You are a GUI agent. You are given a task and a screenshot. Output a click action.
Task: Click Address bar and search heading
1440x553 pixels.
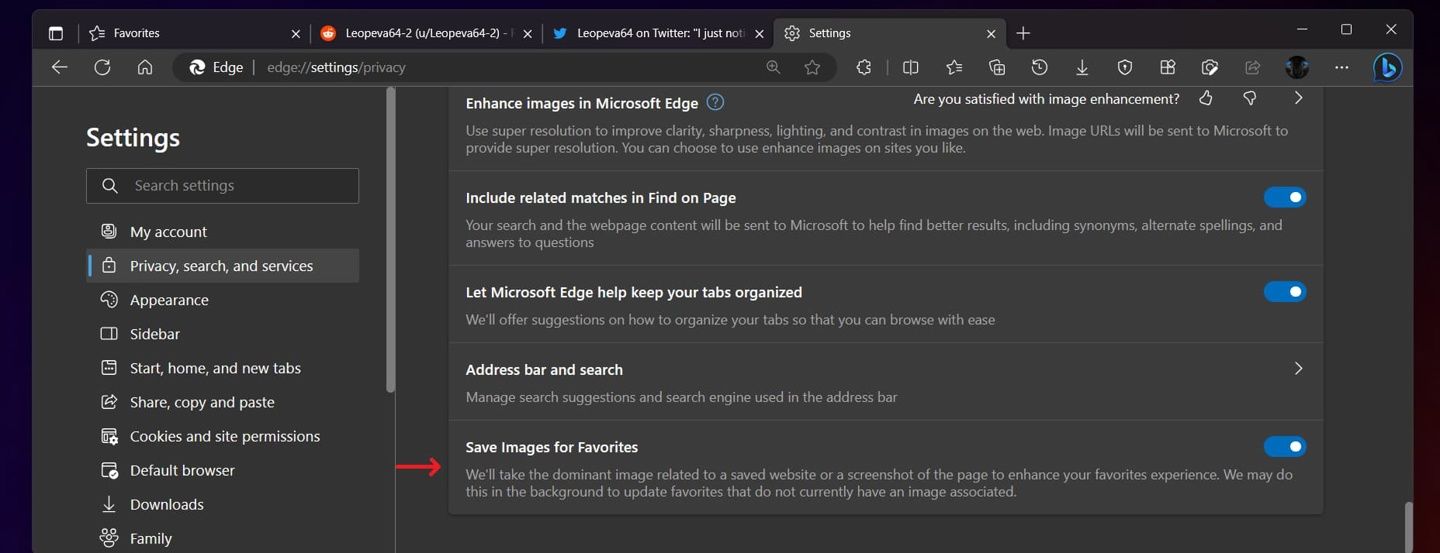coord(544,369)
